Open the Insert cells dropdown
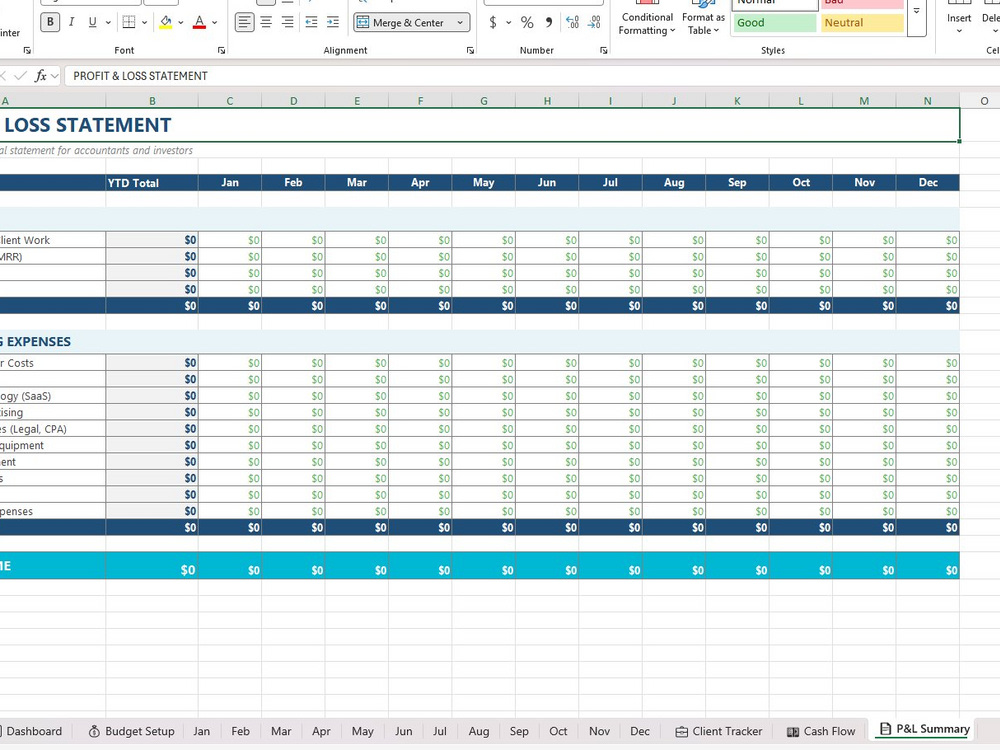 (959, 31)
